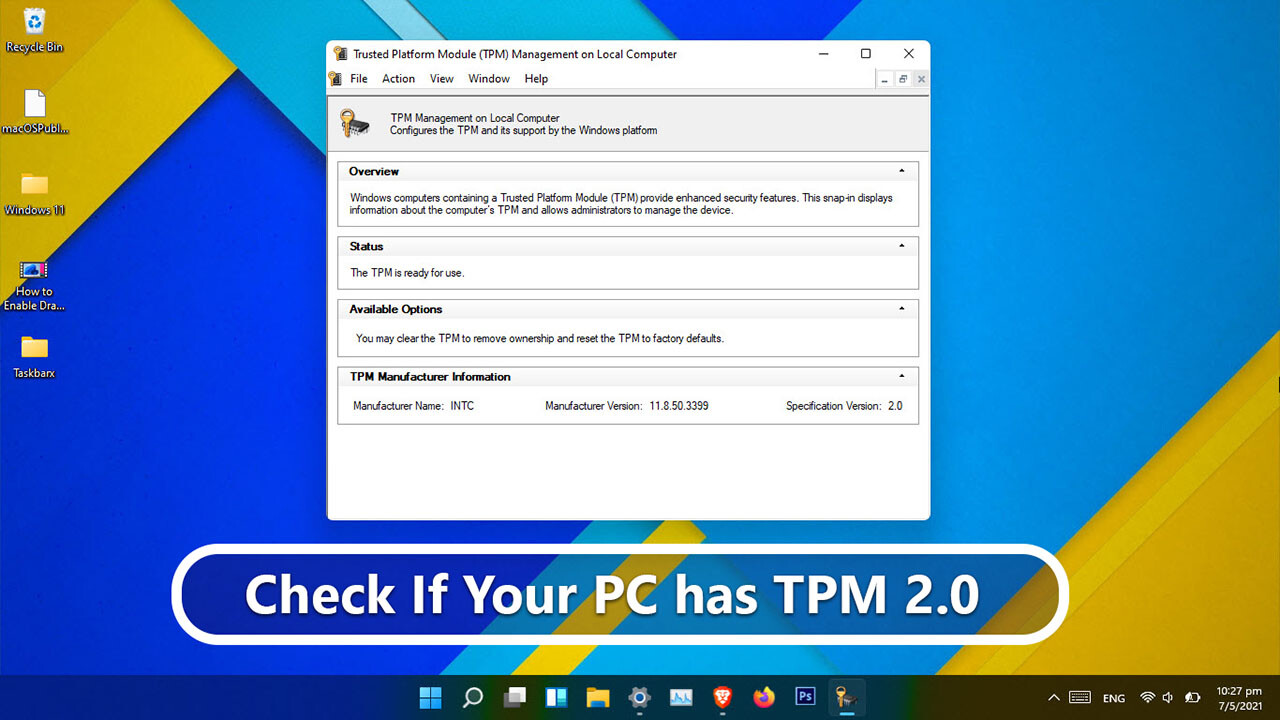Close the inner MMC child window
This screenshot has height=720, width=1280.
tap(921, 79)
